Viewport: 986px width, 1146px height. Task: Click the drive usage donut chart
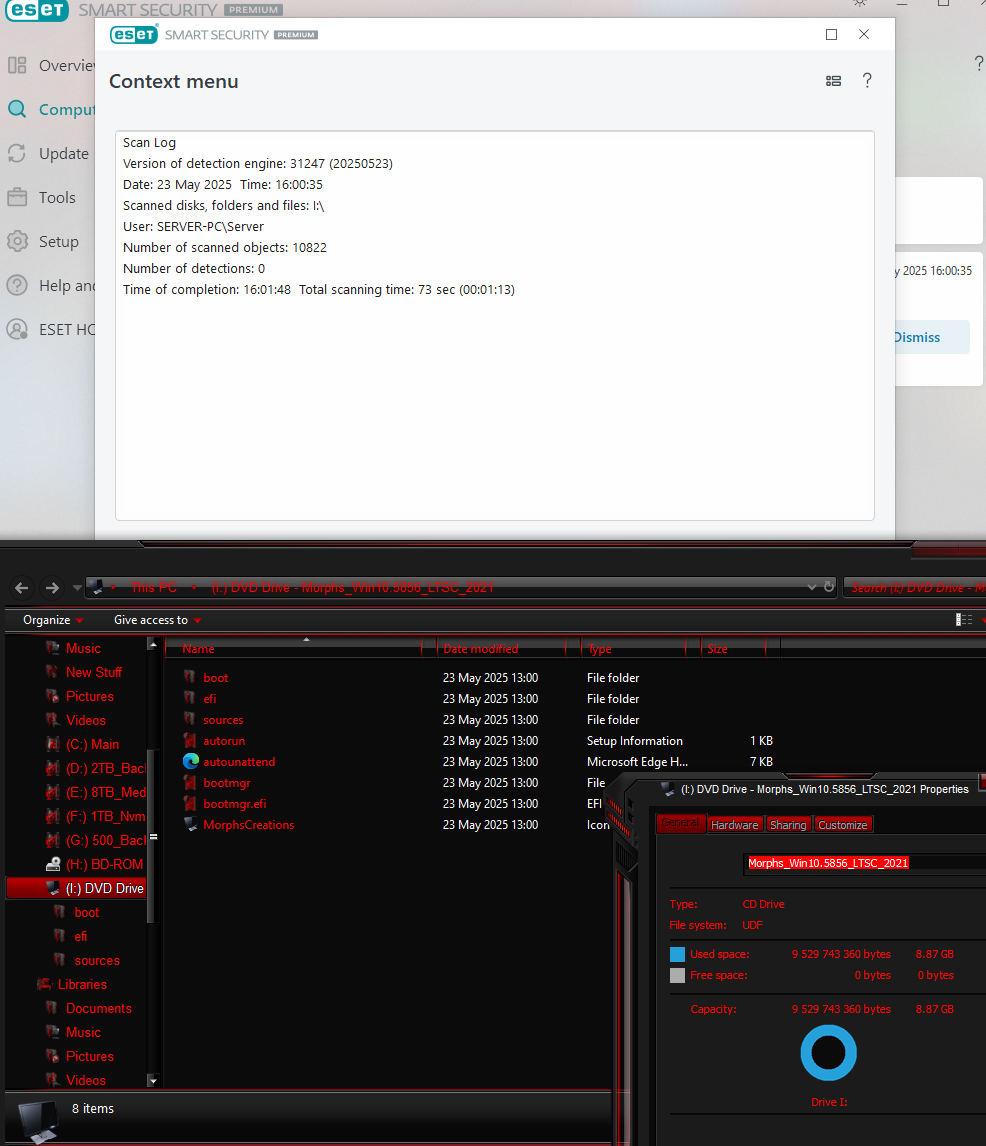pos(828,1053)
